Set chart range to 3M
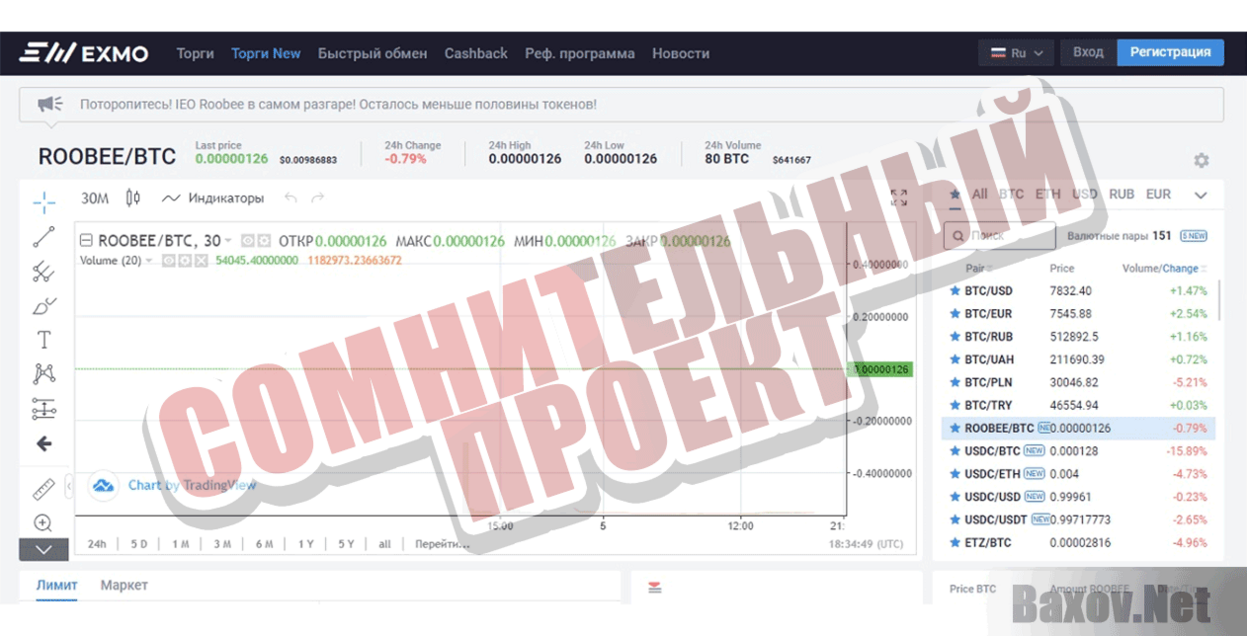This screenshot has width=1247, height=636. click(x=222, y=544)
